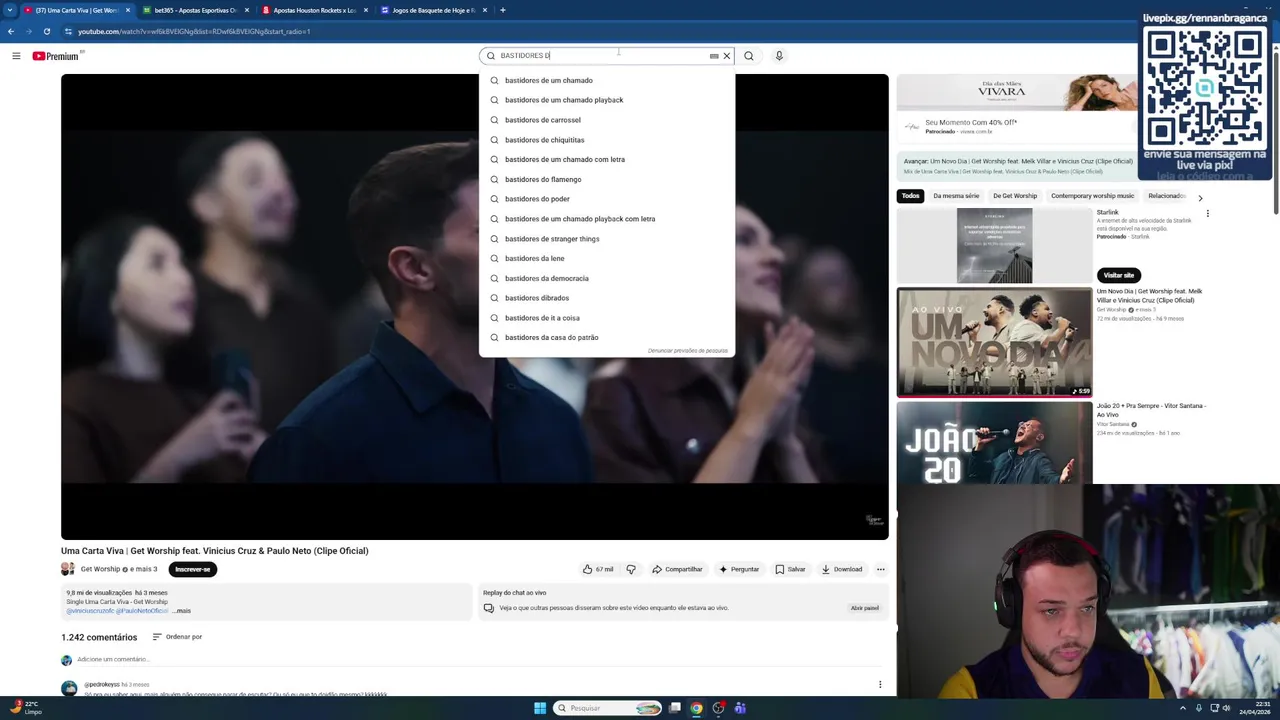Save the video with Salvar
1280x720 pixels.
[790, 569]
